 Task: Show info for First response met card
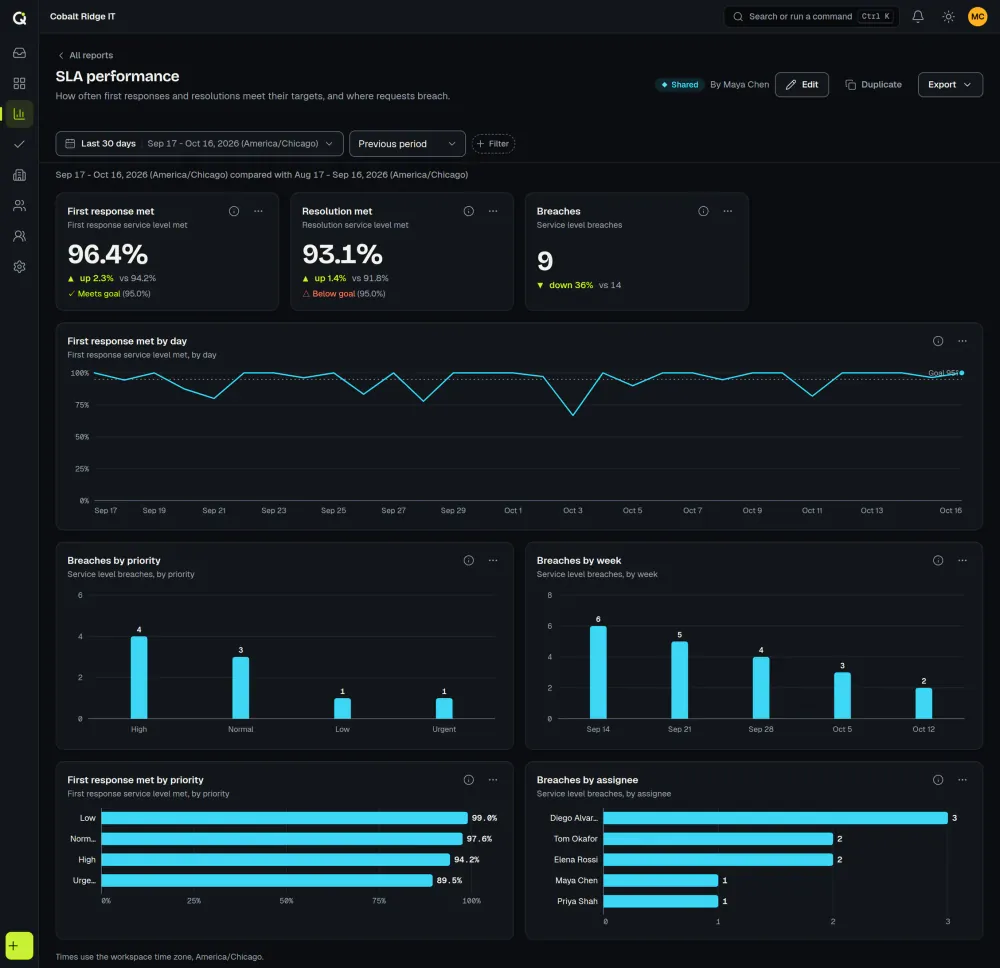coord(234,211)
